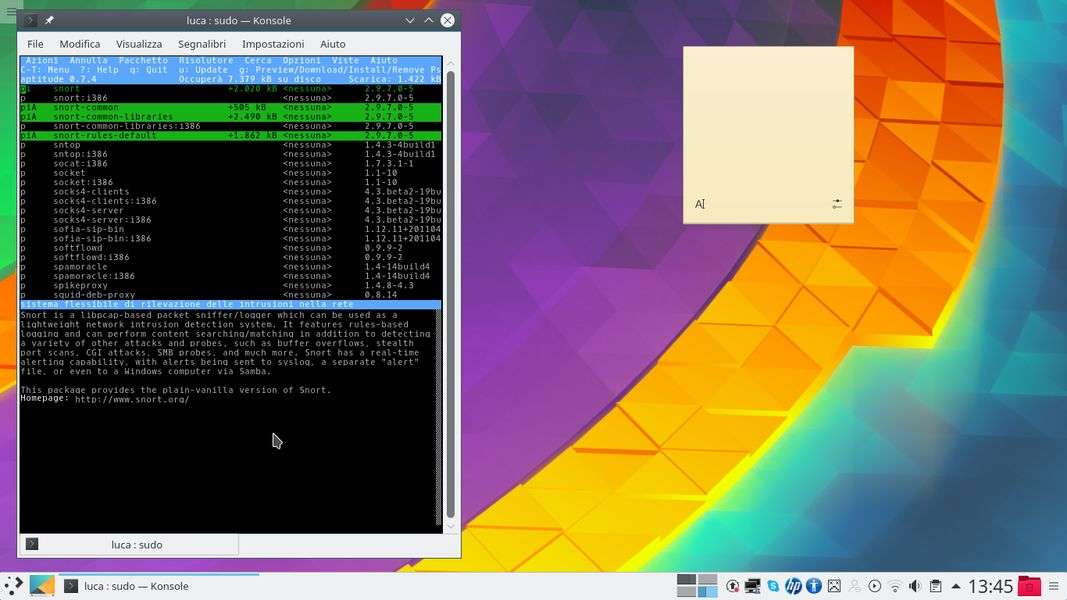Open the clipboard tray icon

pyautogui.click(x=935, y=586)
